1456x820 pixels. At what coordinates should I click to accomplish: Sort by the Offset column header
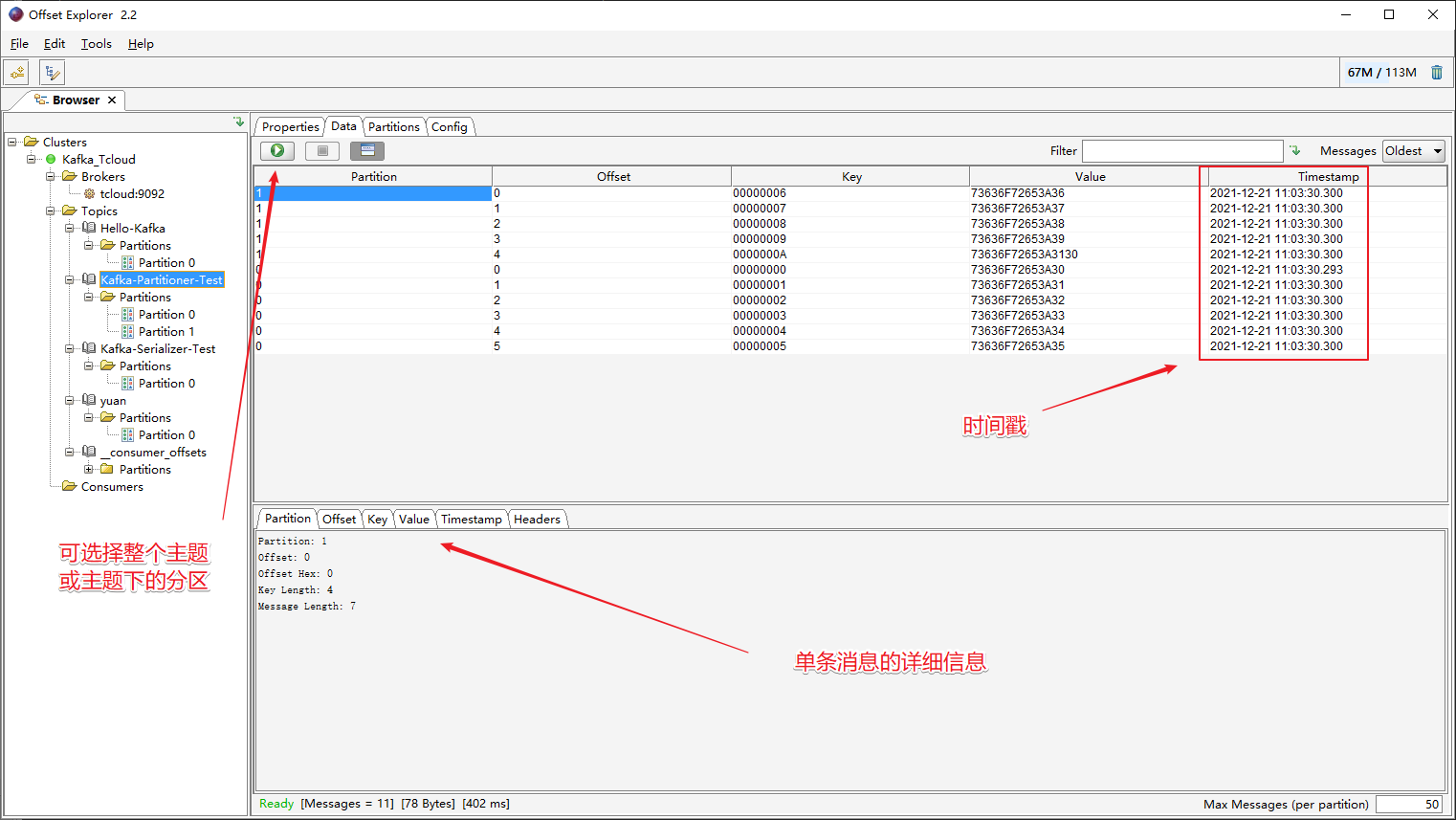[x=613, y=176]
